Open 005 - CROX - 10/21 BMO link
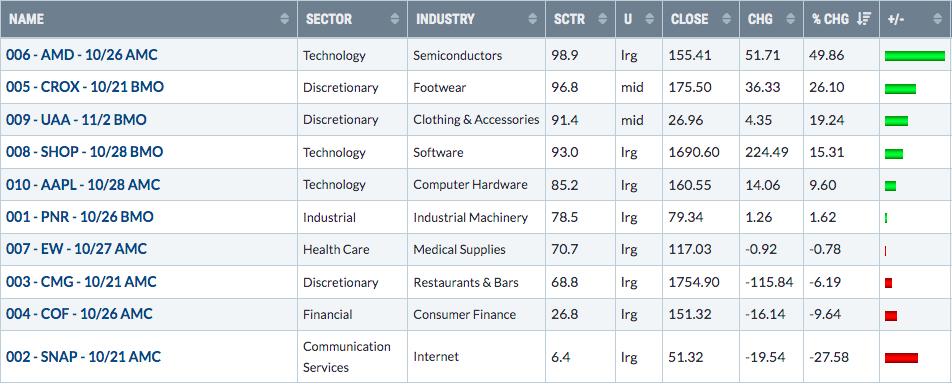Viewport: 952px width, 384px height. click(x=84, y=87)
